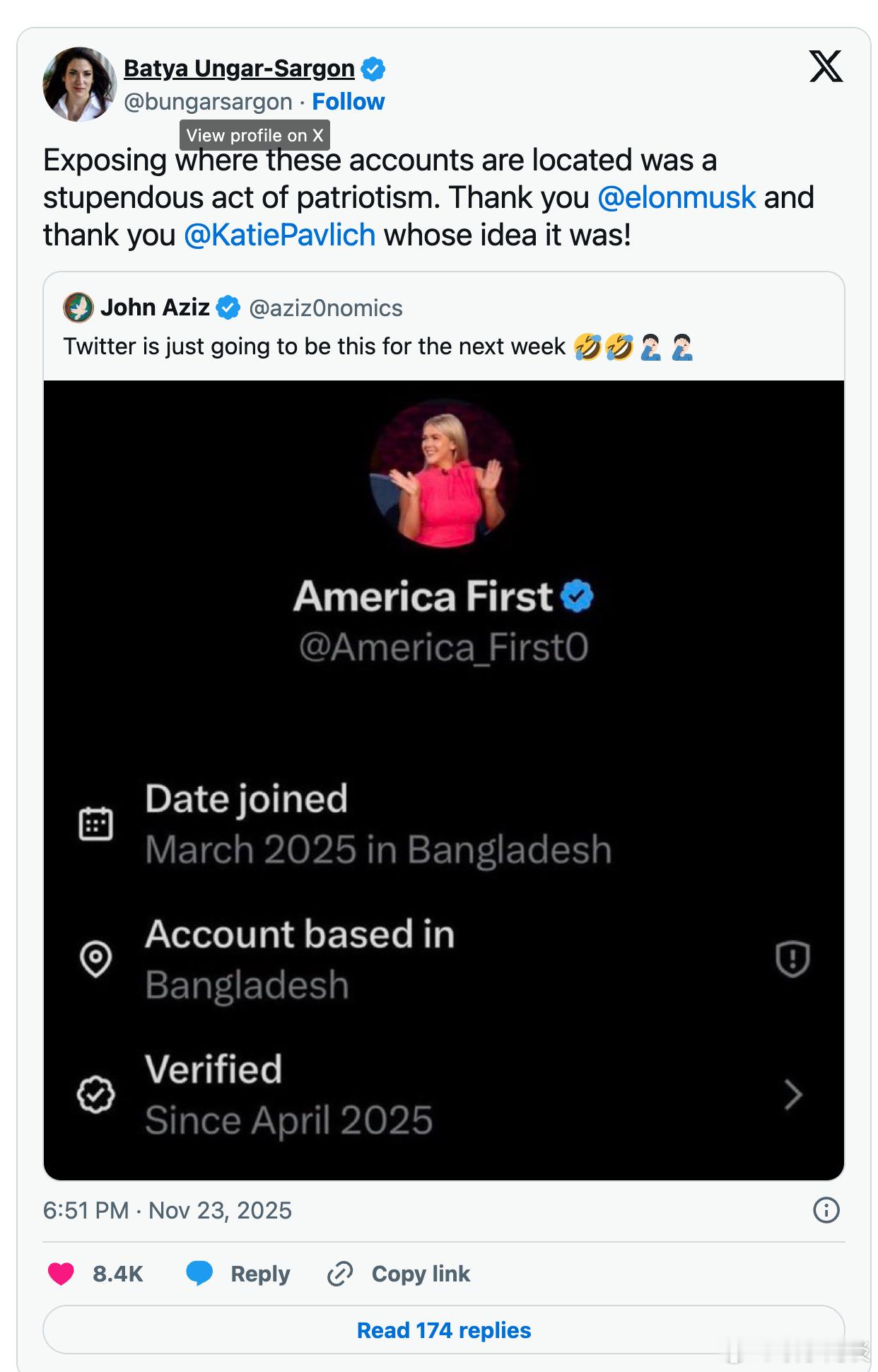The image size is (878, 1372).
Task: Click the tweet info circle icon
Action: (x=826, y=1210)
